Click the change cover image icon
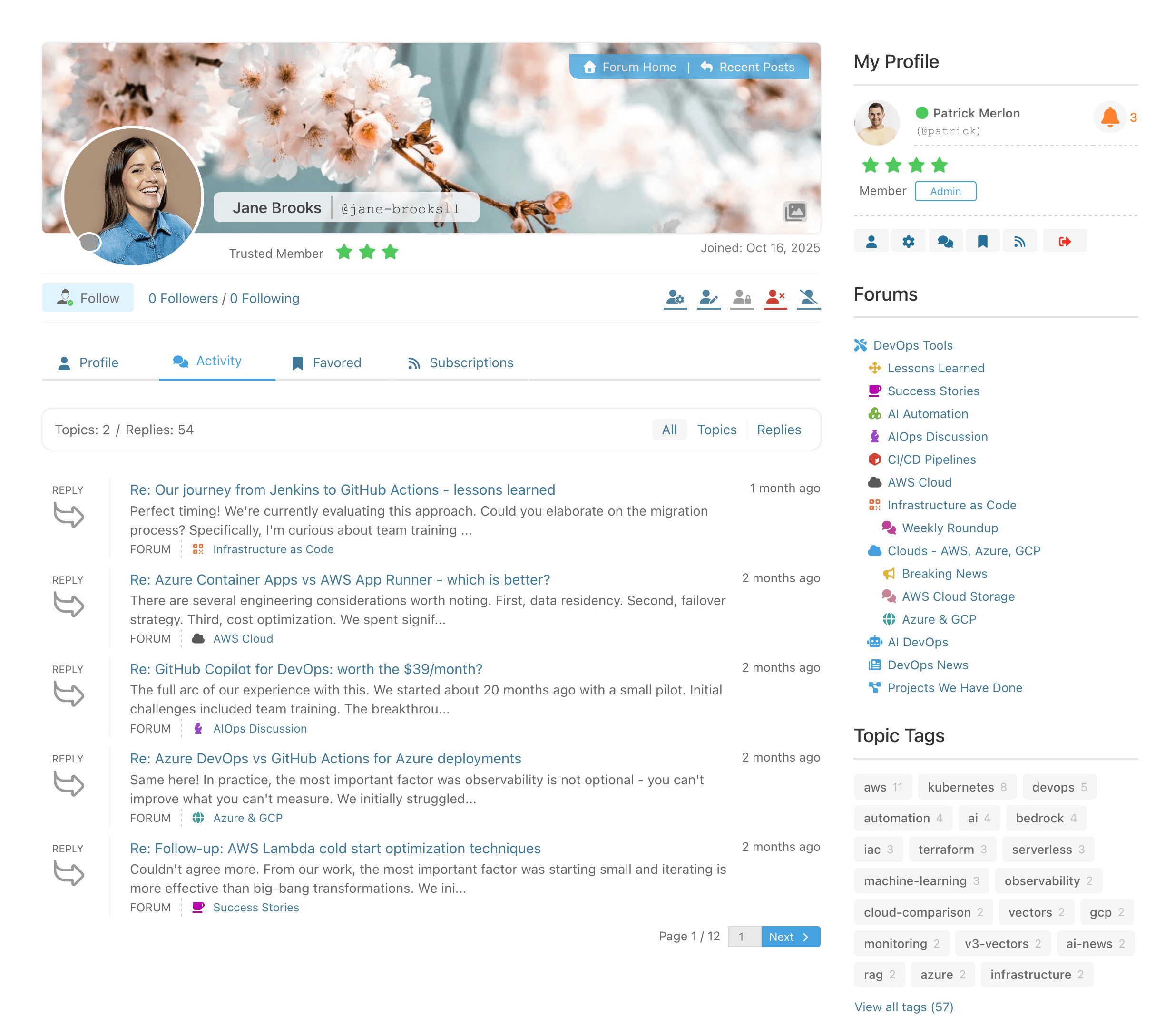 click(x=794, y=212)
